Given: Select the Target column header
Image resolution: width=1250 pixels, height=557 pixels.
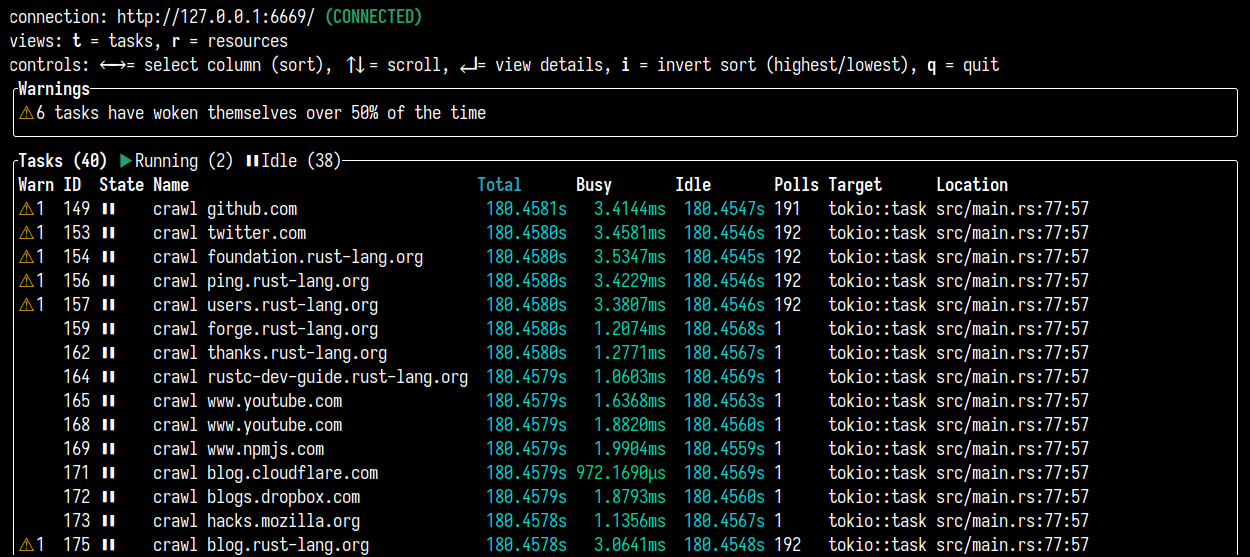Looking at the screenshot, I should point(855,185).
